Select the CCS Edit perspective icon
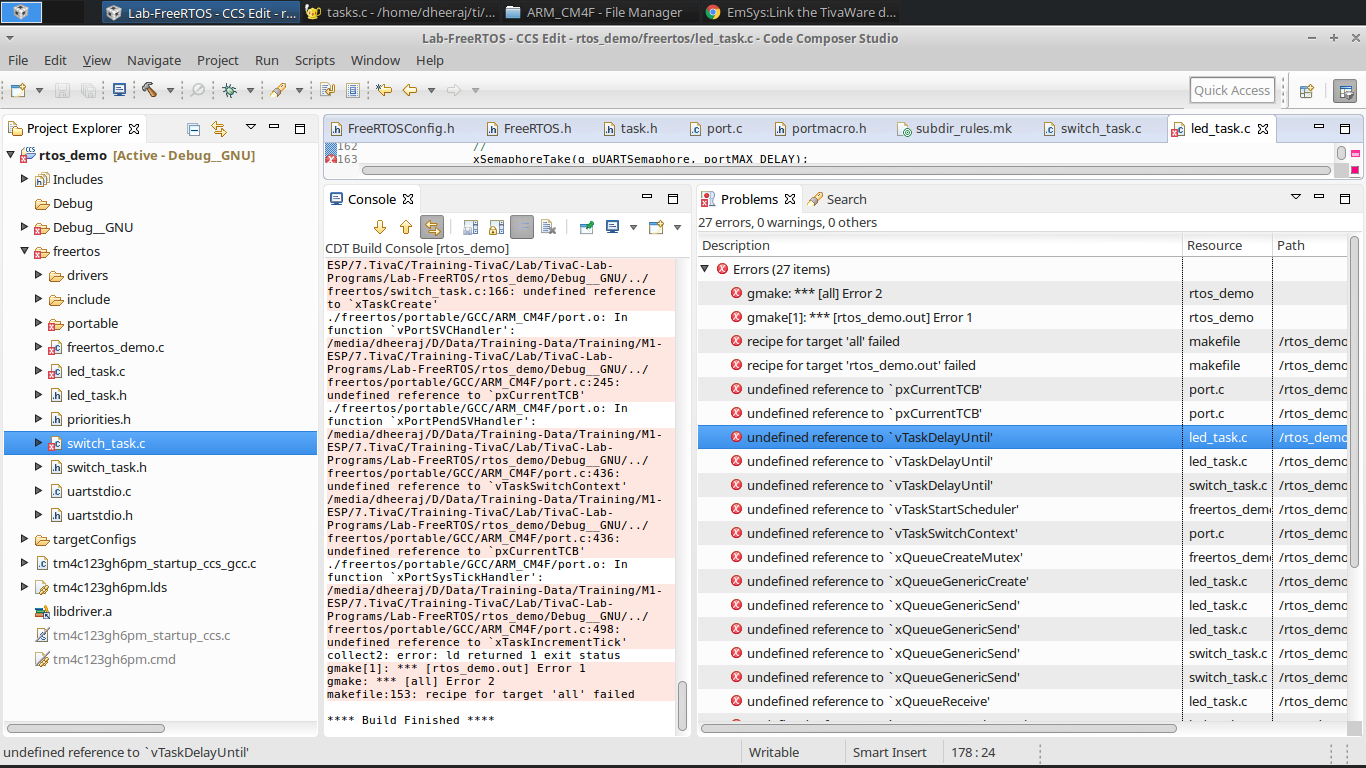The height and width of the screenshot is (768, 1366). point(1345,91)
